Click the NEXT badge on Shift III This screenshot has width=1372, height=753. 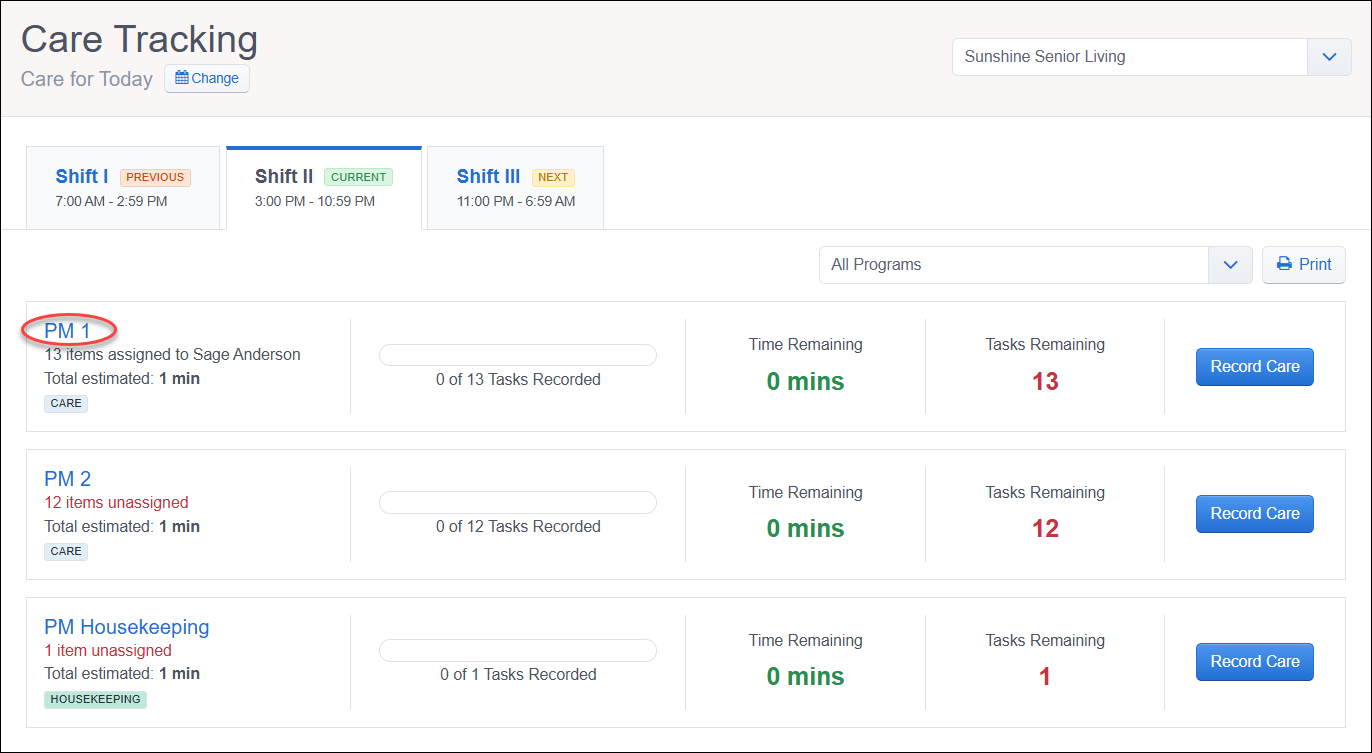tap(553, 177)
